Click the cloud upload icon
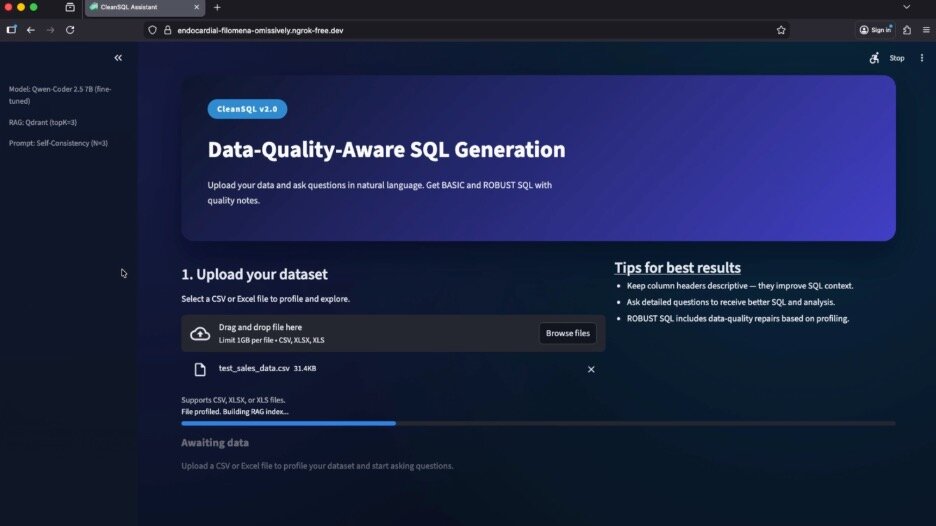 [x=200, y=334]
